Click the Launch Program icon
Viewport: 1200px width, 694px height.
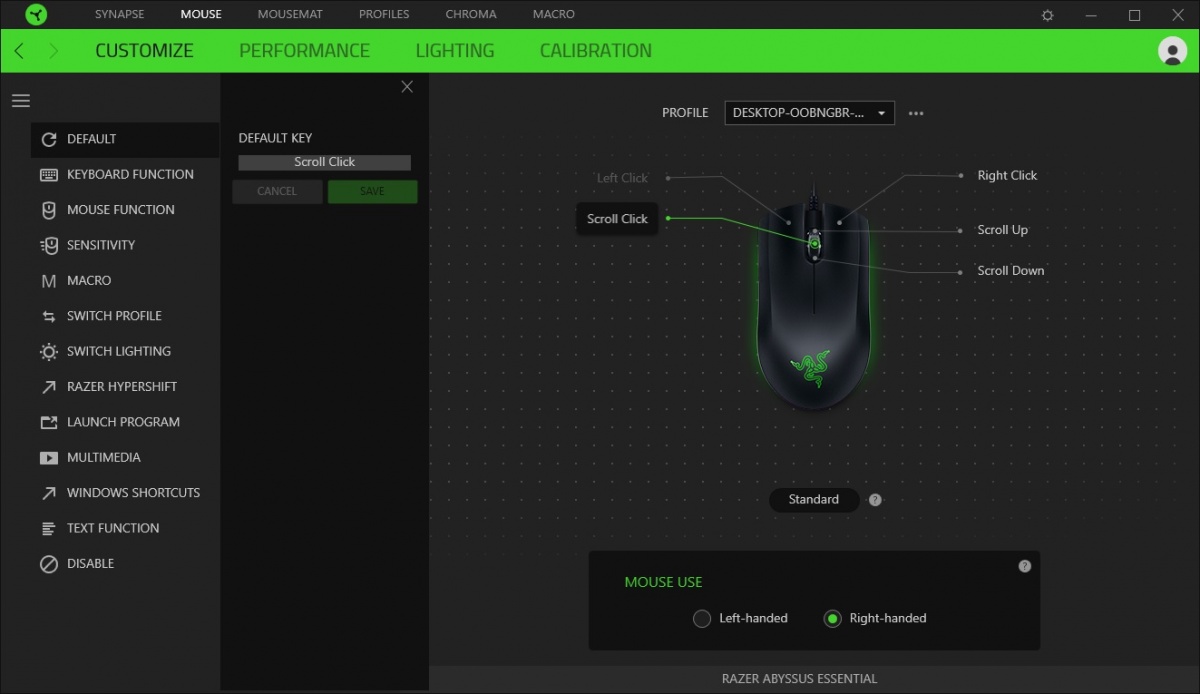coord(49,422)
